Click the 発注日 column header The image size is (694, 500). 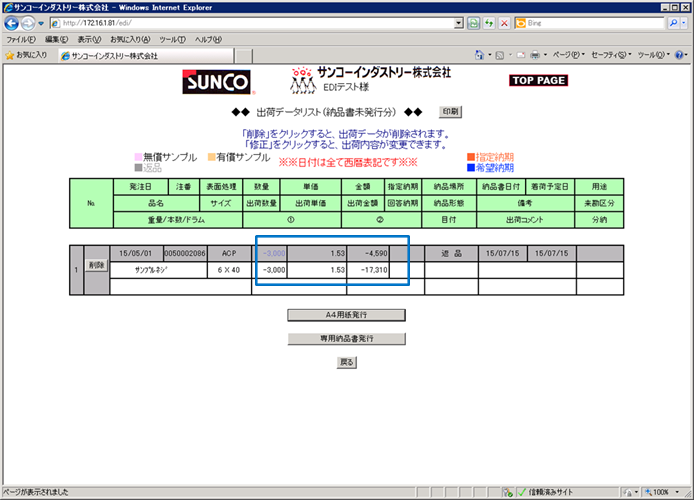point(140,187)
